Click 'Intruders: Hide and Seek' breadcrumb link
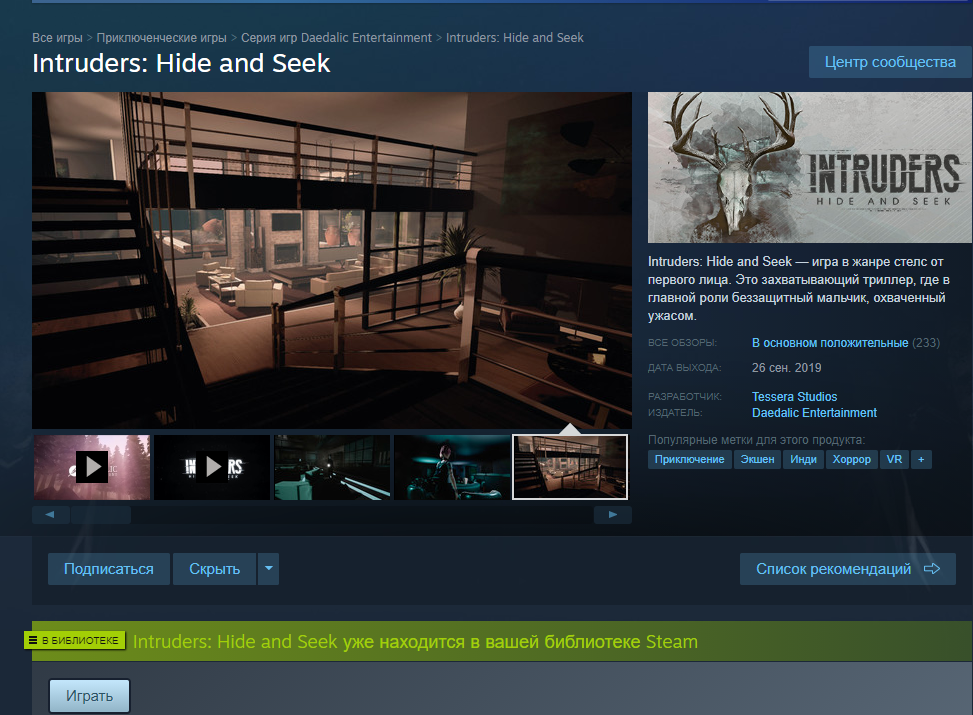 [x=514, y=38]
